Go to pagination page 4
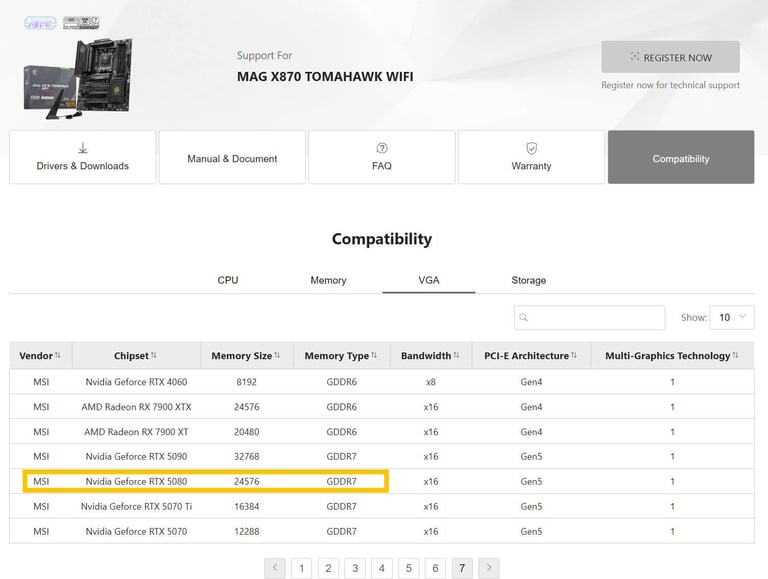768x579 pixels. [382, 568]
